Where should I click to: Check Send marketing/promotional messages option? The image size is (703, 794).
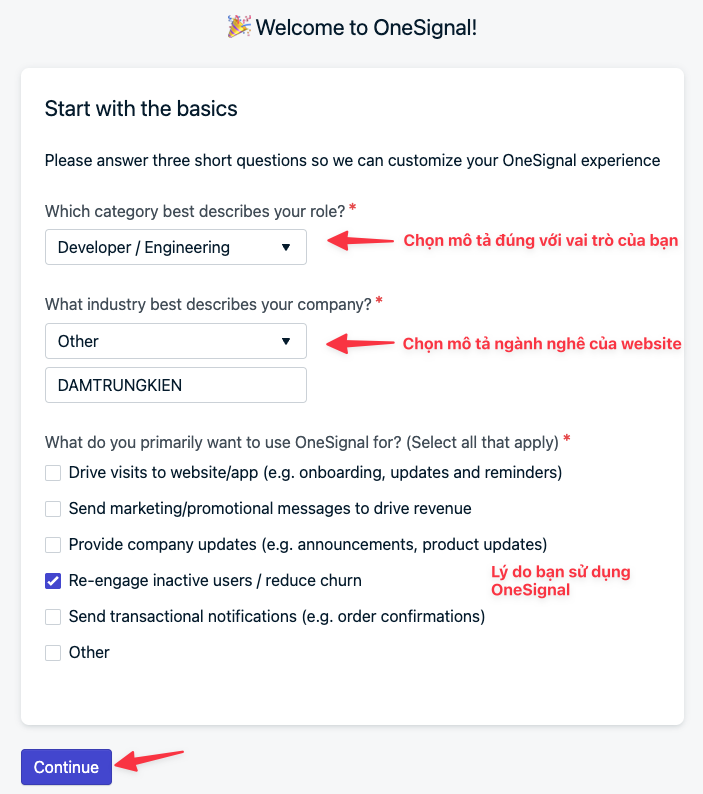coord(53,509)
